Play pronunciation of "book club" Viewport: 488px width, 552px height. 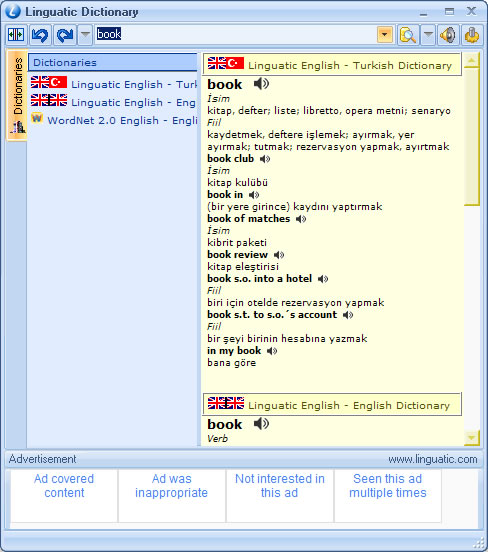(265, 159)
